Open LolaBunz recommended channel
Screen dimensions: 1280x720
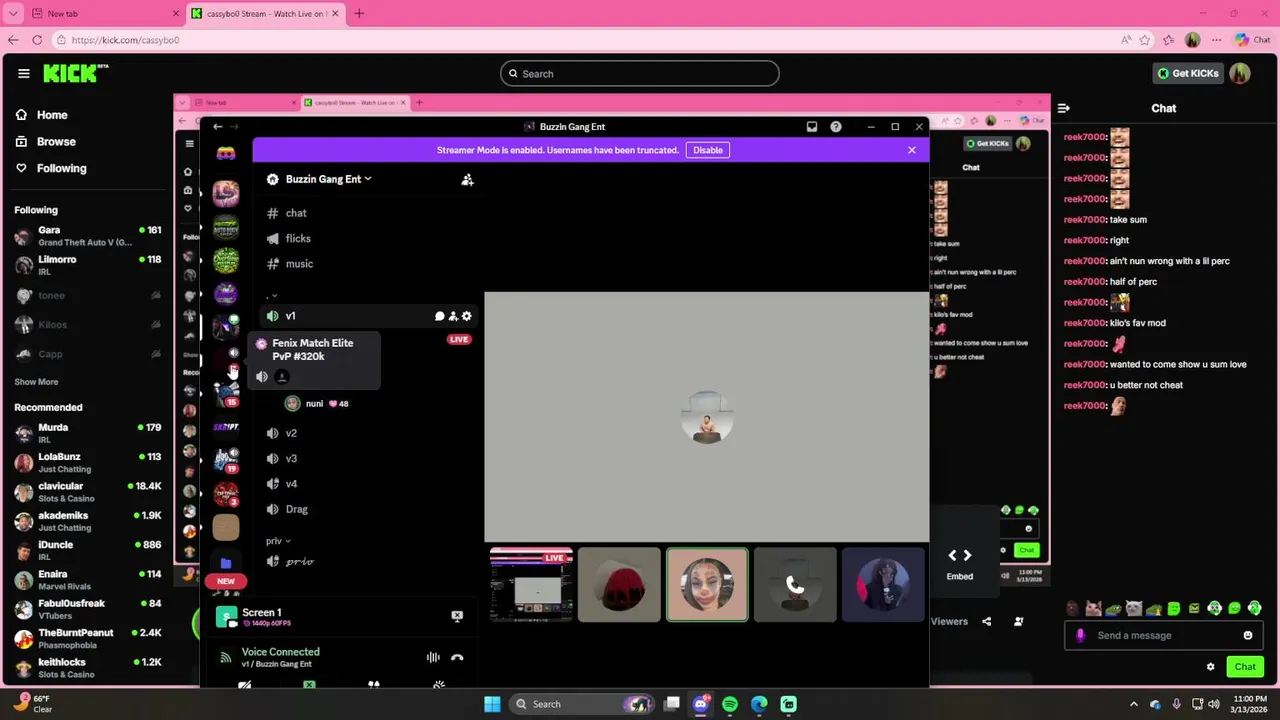point(87,462)
